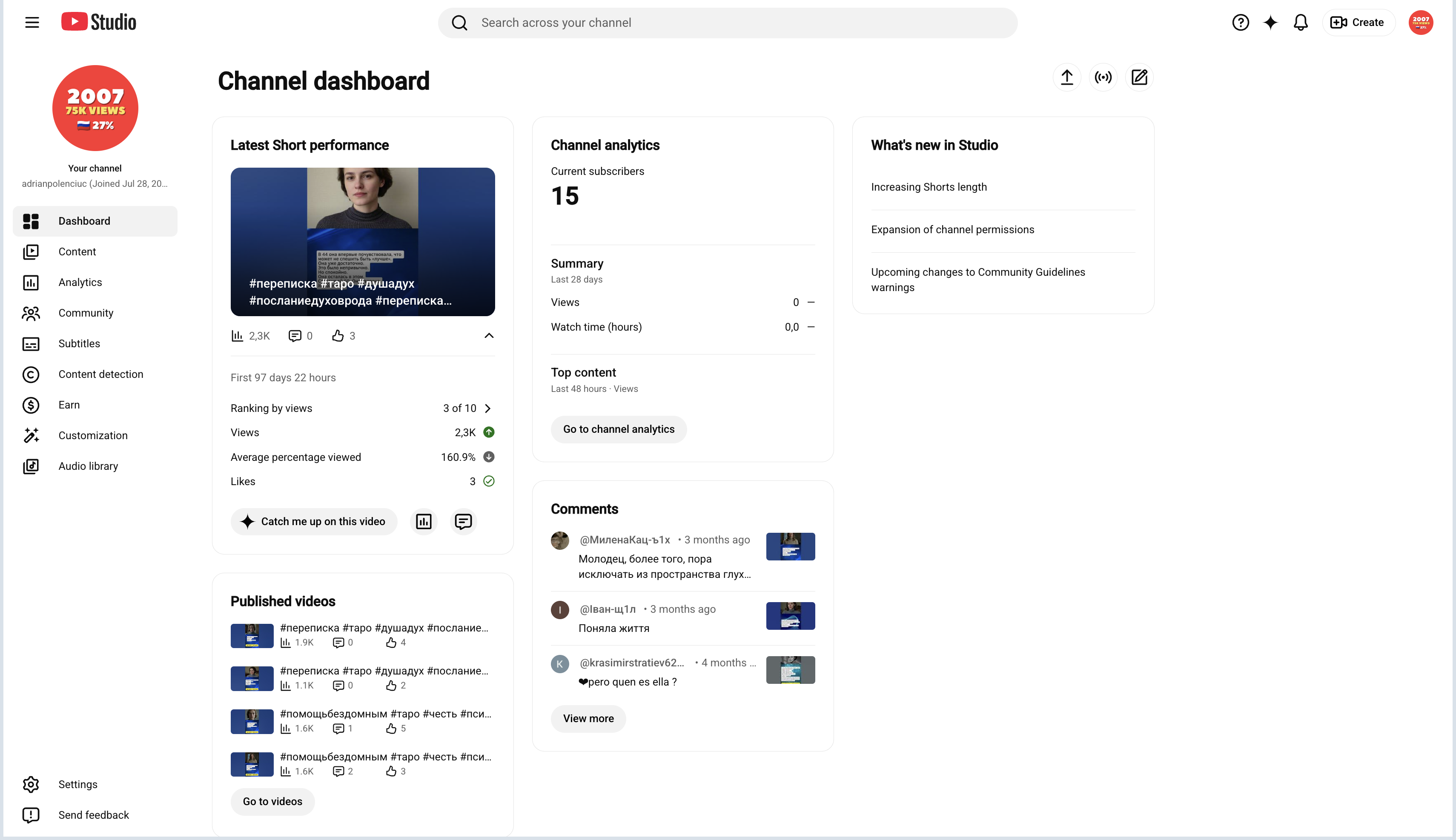Click the Subtitles sidebar icon
The height and width of the screenshot is (840, 1456).
click(31, 344)
